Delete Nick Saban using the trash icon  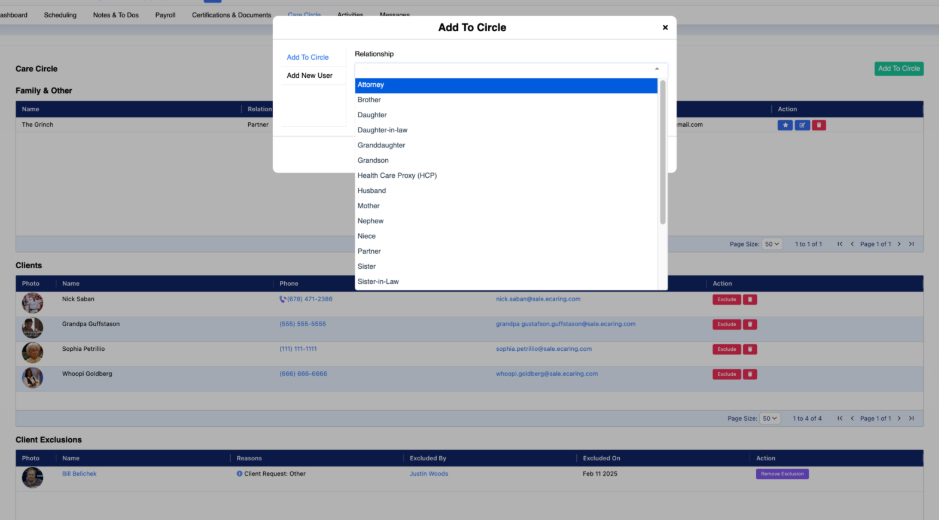750,300
